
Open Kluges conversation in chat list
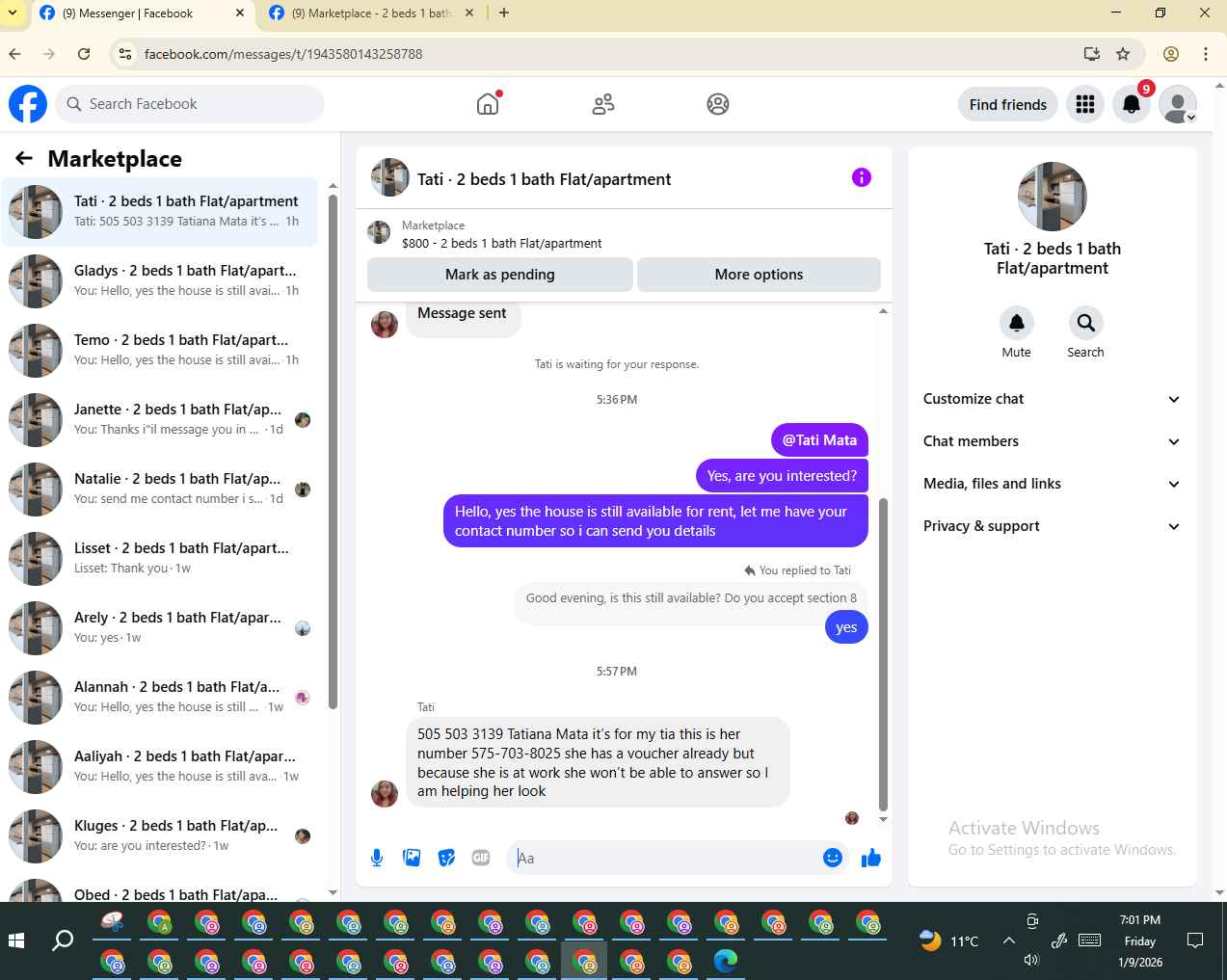[160, 836]
